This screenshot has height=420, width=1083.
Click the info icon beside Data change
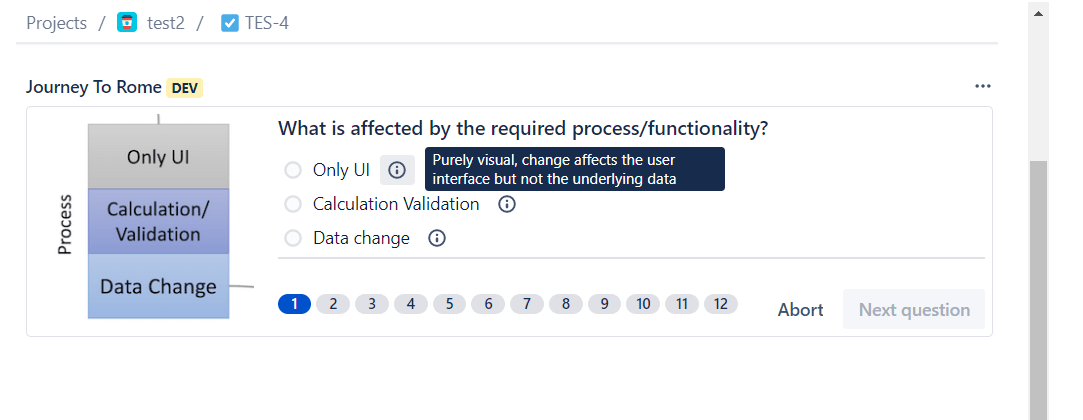pos(437,238)
